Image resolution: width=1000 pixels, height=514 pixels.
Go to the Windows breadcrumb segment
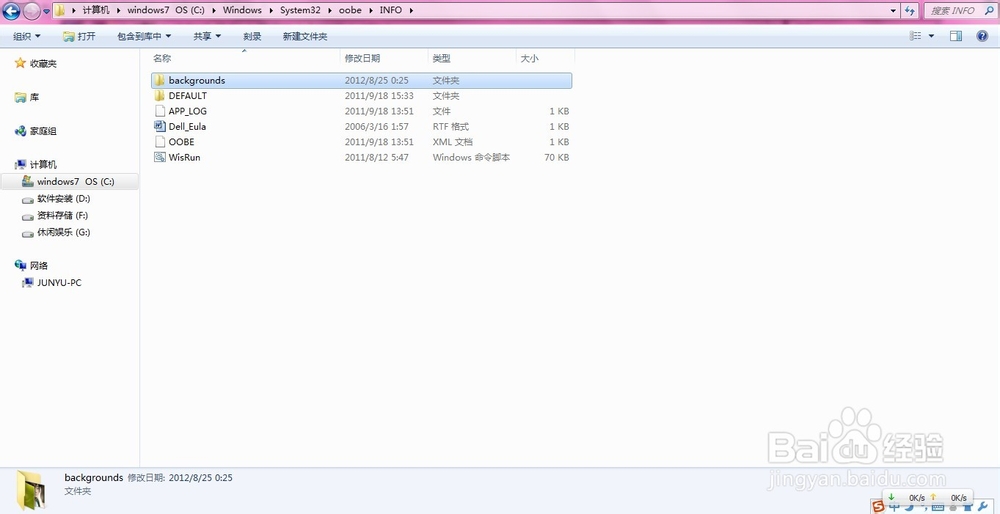coord(242,10)
